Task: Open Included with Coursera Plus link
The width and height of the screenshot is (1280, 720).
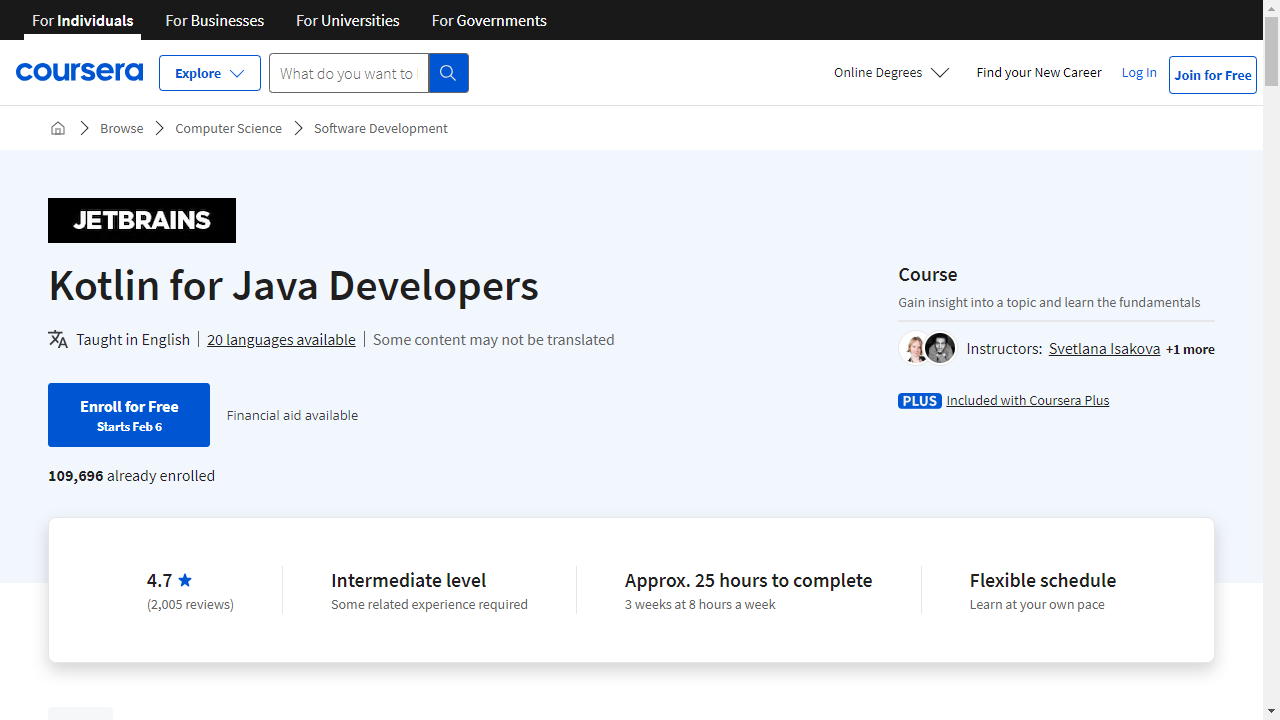Action: [x=1028, y=401]
